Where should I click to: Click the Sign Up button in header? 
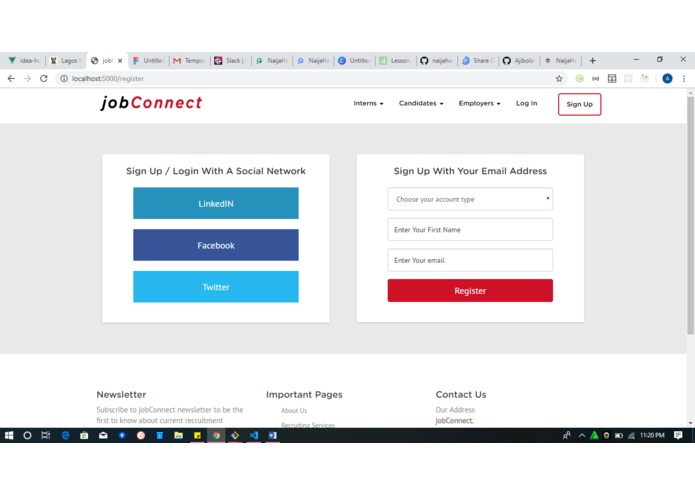click(x=579, y=104)
